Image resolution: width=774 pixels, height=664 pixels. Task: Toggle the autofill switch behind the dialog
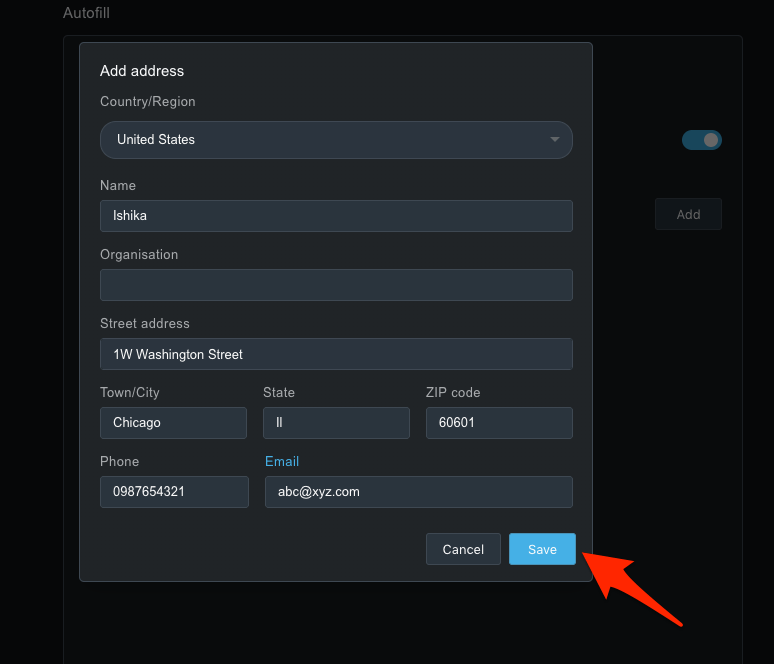702,140
